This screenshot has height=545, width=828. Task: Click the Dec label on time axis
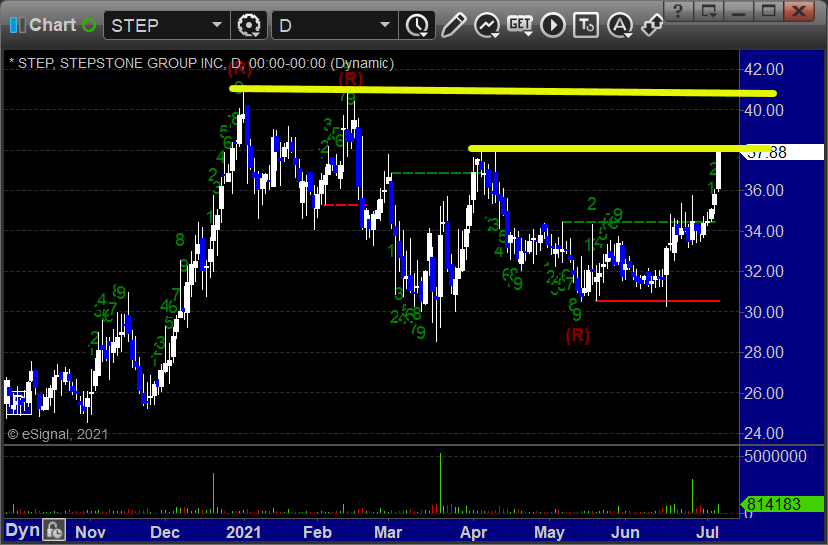(165, 532)
